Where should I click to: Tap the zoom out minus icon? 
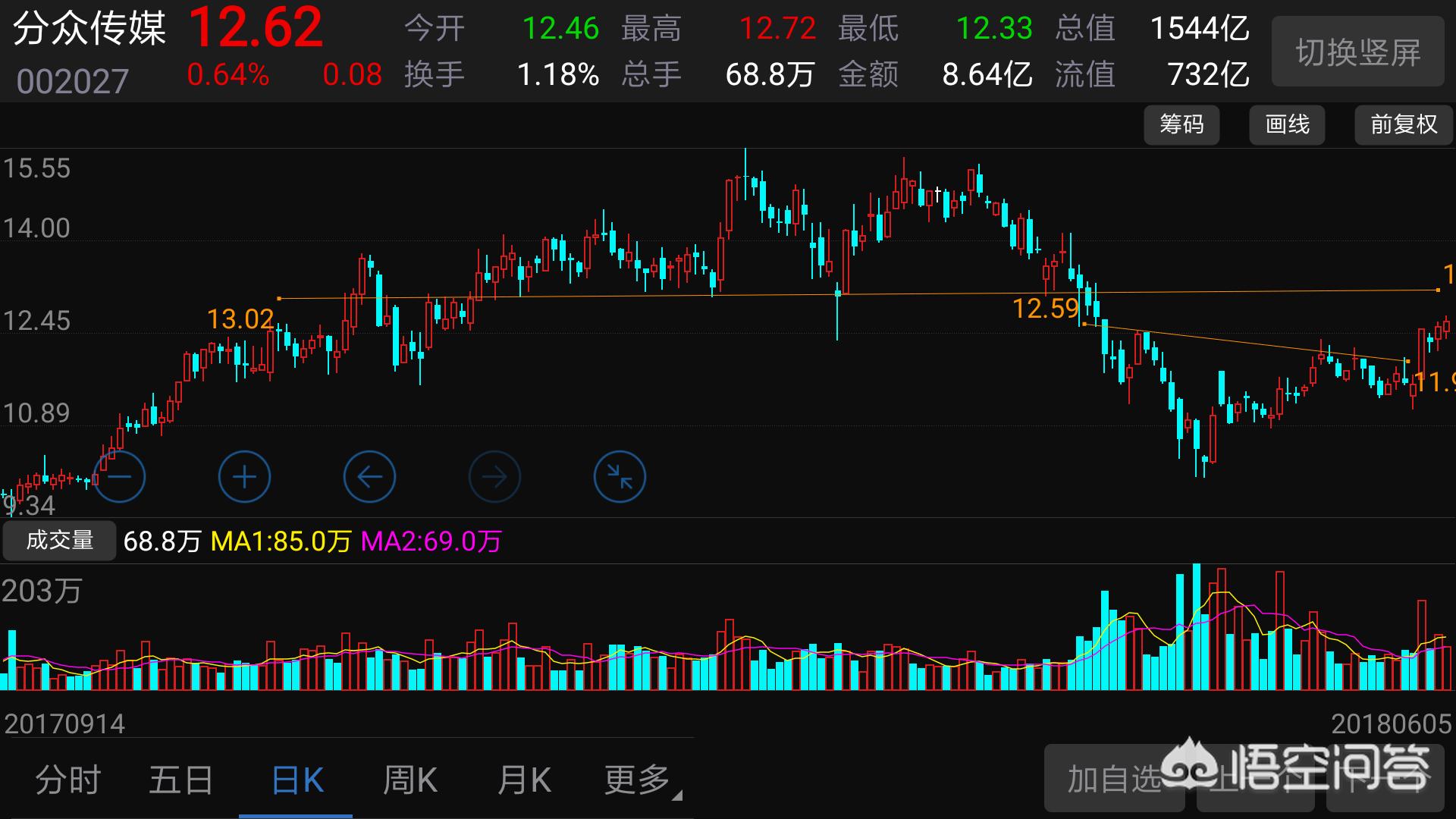coord(119,477)
